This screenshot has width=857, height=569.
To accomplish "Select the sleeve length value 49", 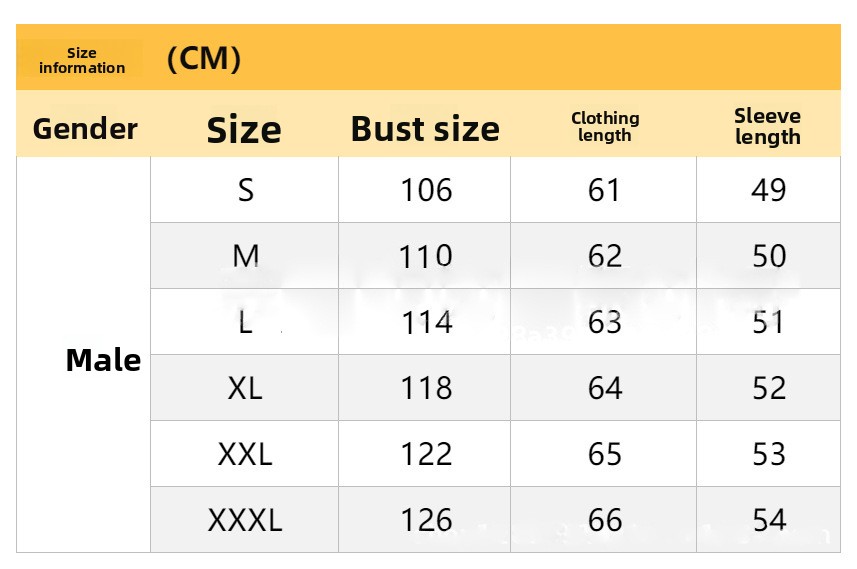I will pyautogui.click(x=768, y=190).
